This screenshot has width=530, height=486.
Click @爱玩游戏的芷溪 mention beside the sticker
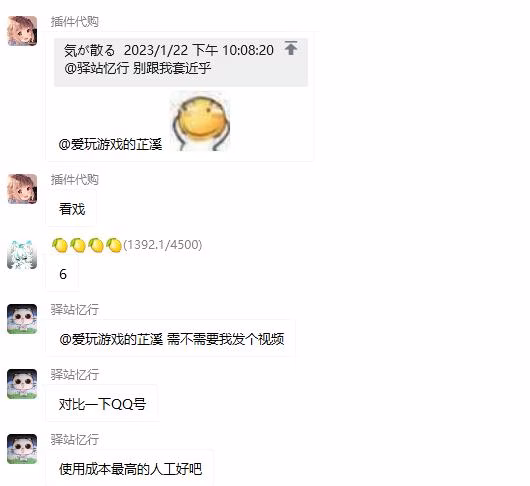110,144
